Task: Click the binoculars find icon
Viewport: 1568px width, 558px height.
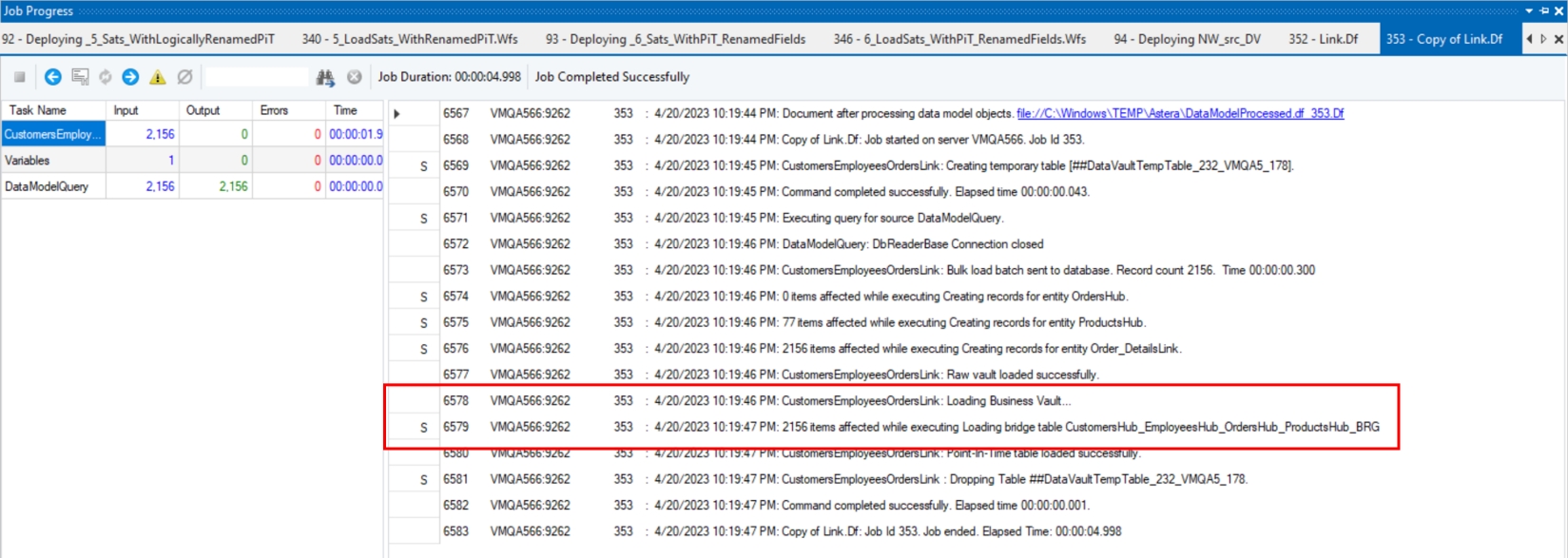Action: (x=325, y=77)
